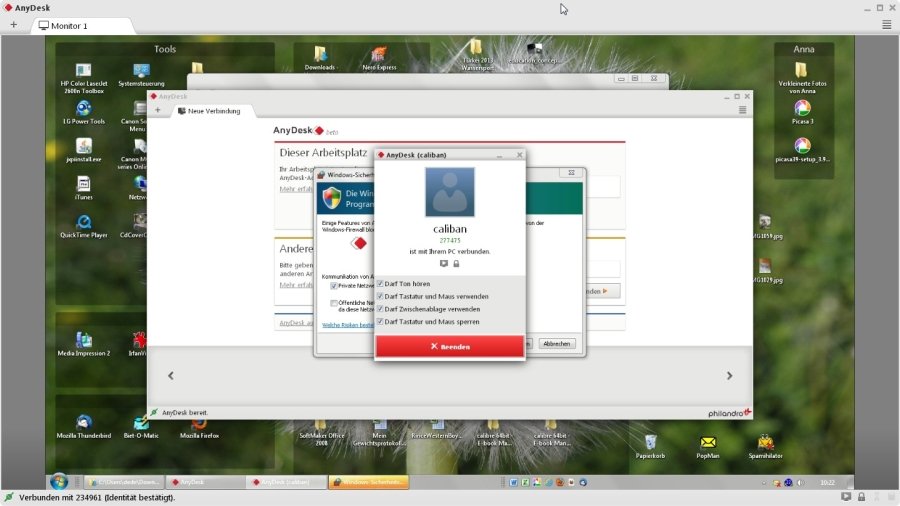Open new AnyDesk session tab with plus
This screenshot has height=506, width=900.
13,25
